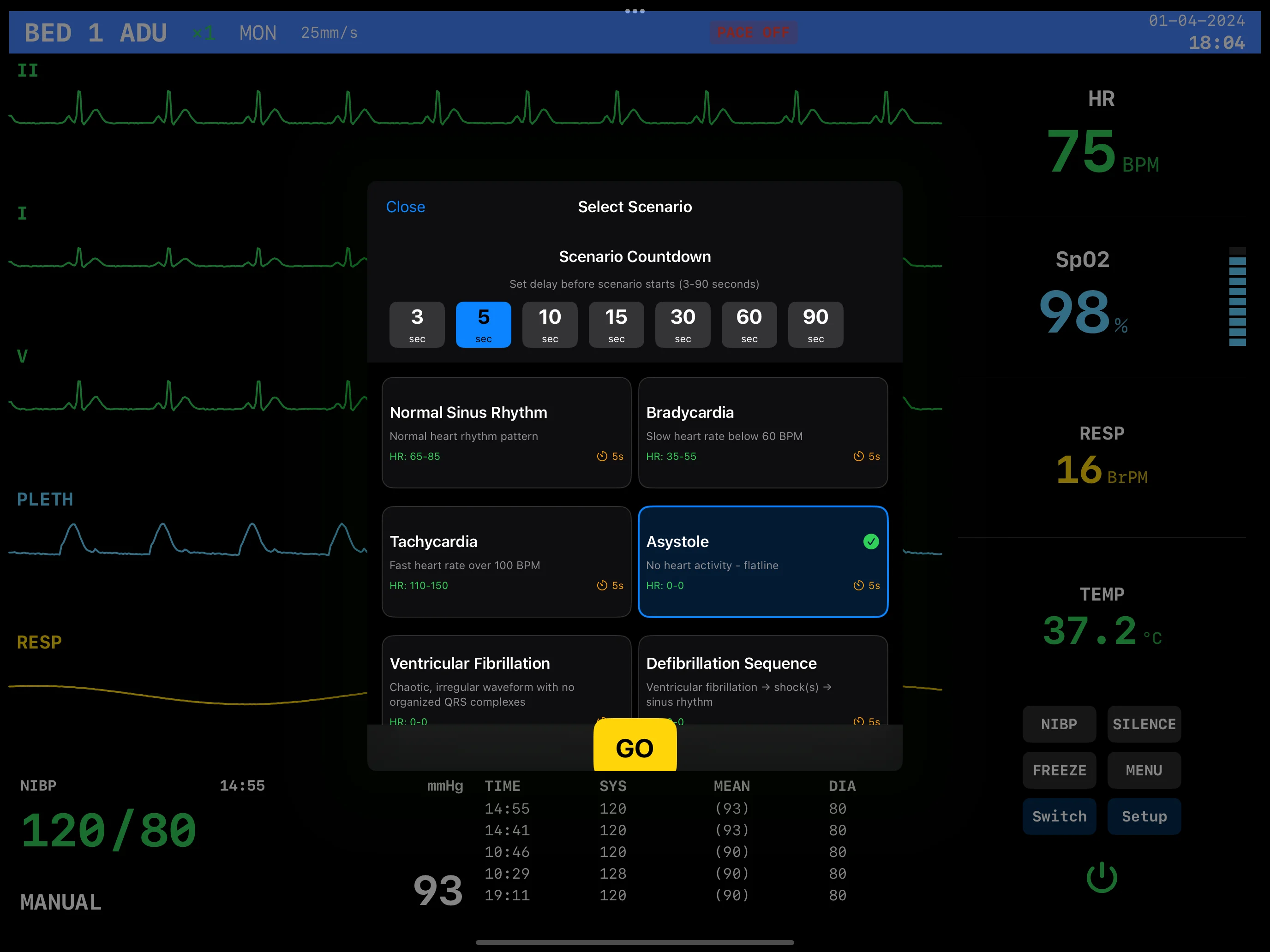The height and width of the screenshot is (952, 1270).
Task: Select the 90 sec countdown option
Action: tap(815, 324)
